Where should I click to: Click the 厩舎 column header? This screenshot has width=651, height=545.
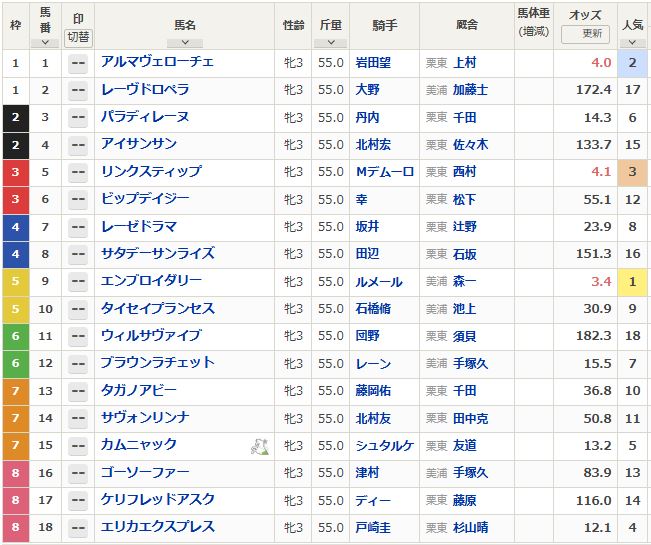[467, 25]
